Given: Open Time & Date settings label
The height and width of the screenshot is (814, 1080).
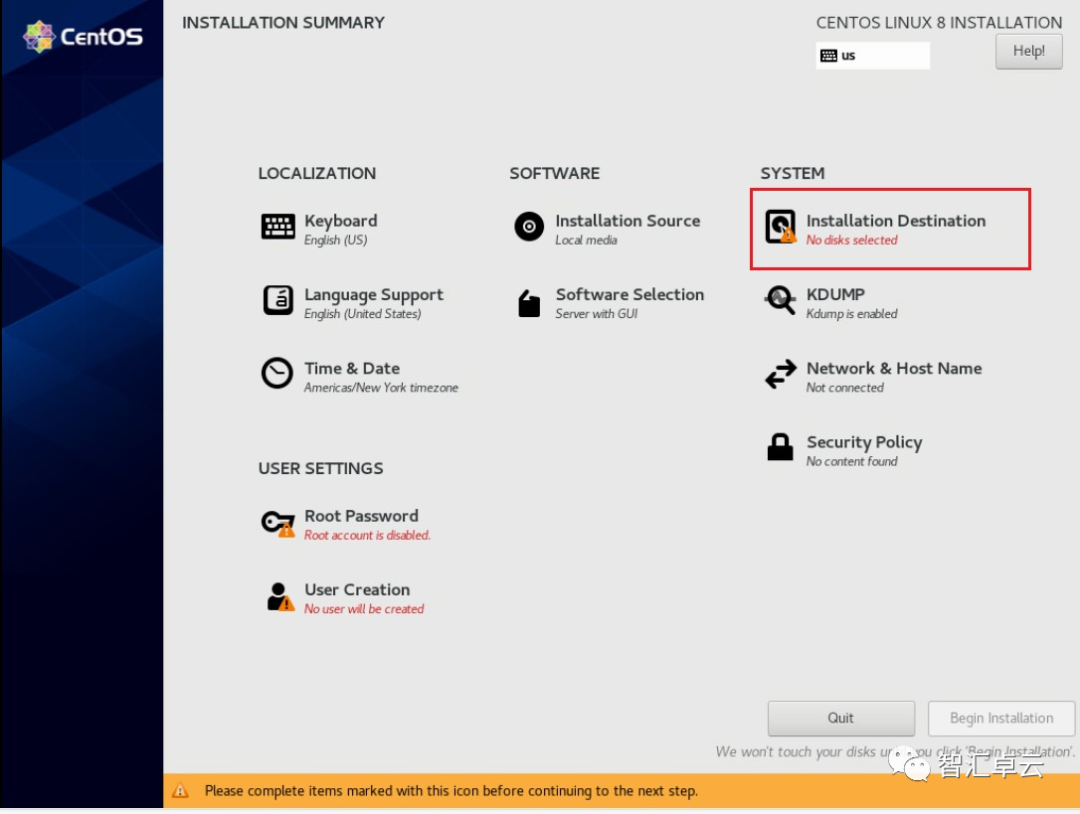Looking at the screenshot, I should (x=352, y=368).
